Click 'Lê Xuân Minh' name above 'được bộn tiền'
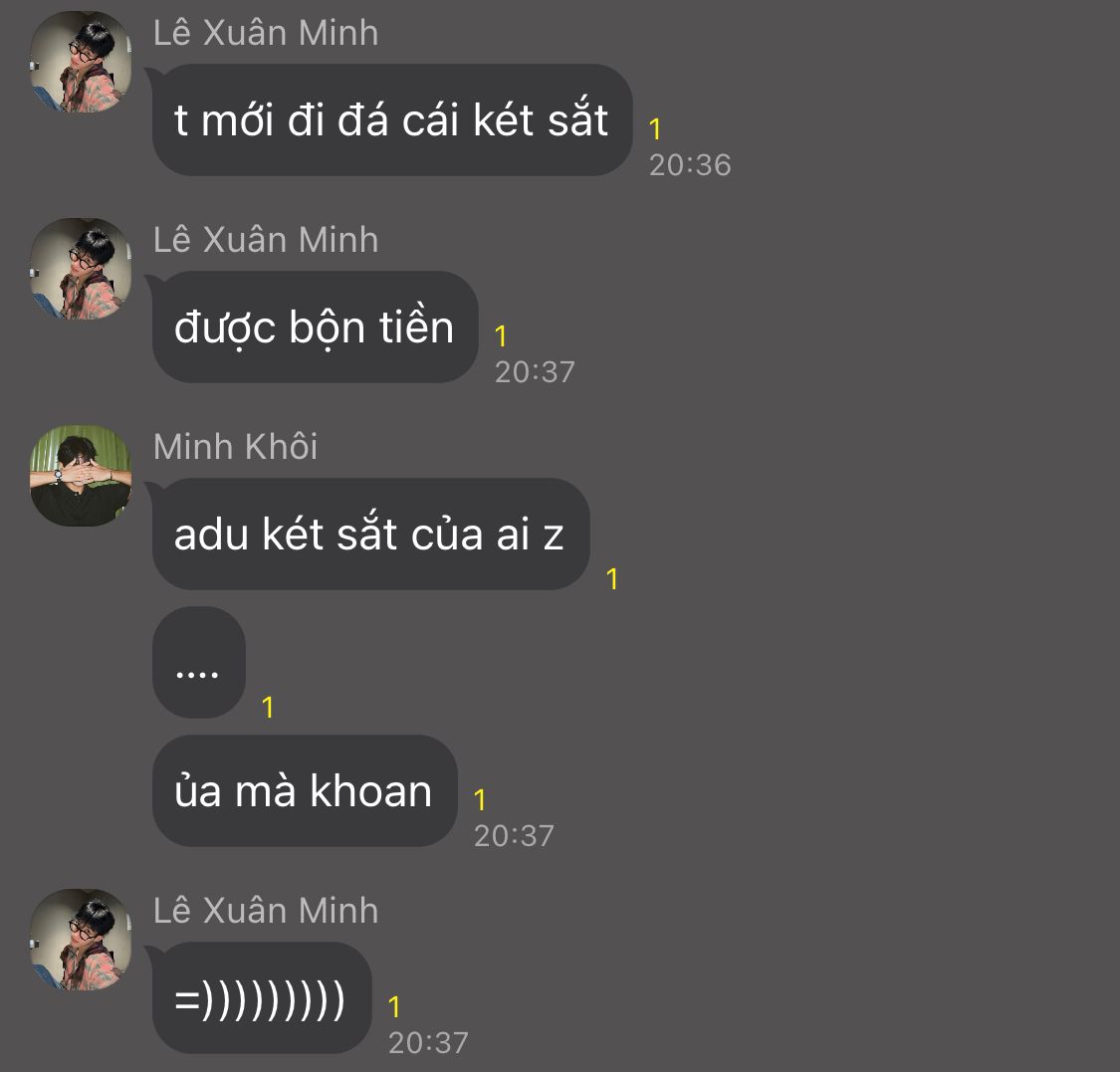1120x1072 pixels. click(266, 240)
